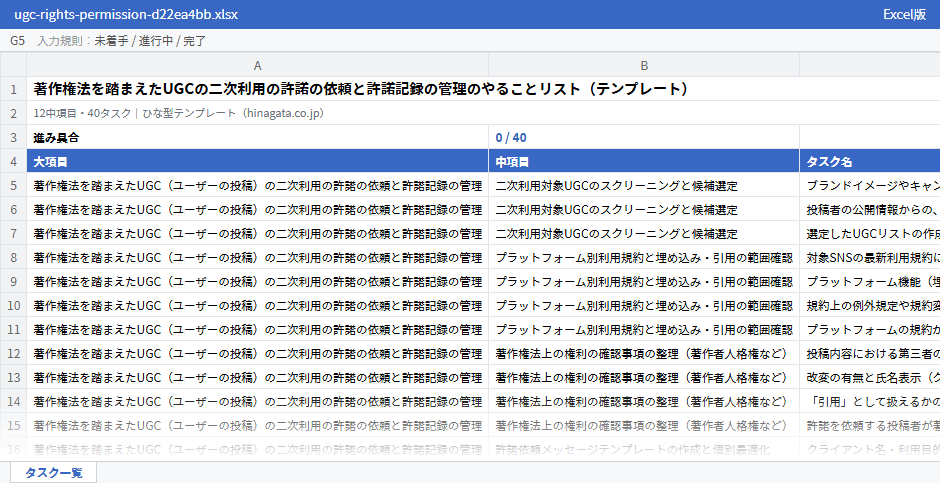This screenshot has height=483, width=940.
Task: Select the ブランドイメージやキャン task cell
Action: point(870,185)
